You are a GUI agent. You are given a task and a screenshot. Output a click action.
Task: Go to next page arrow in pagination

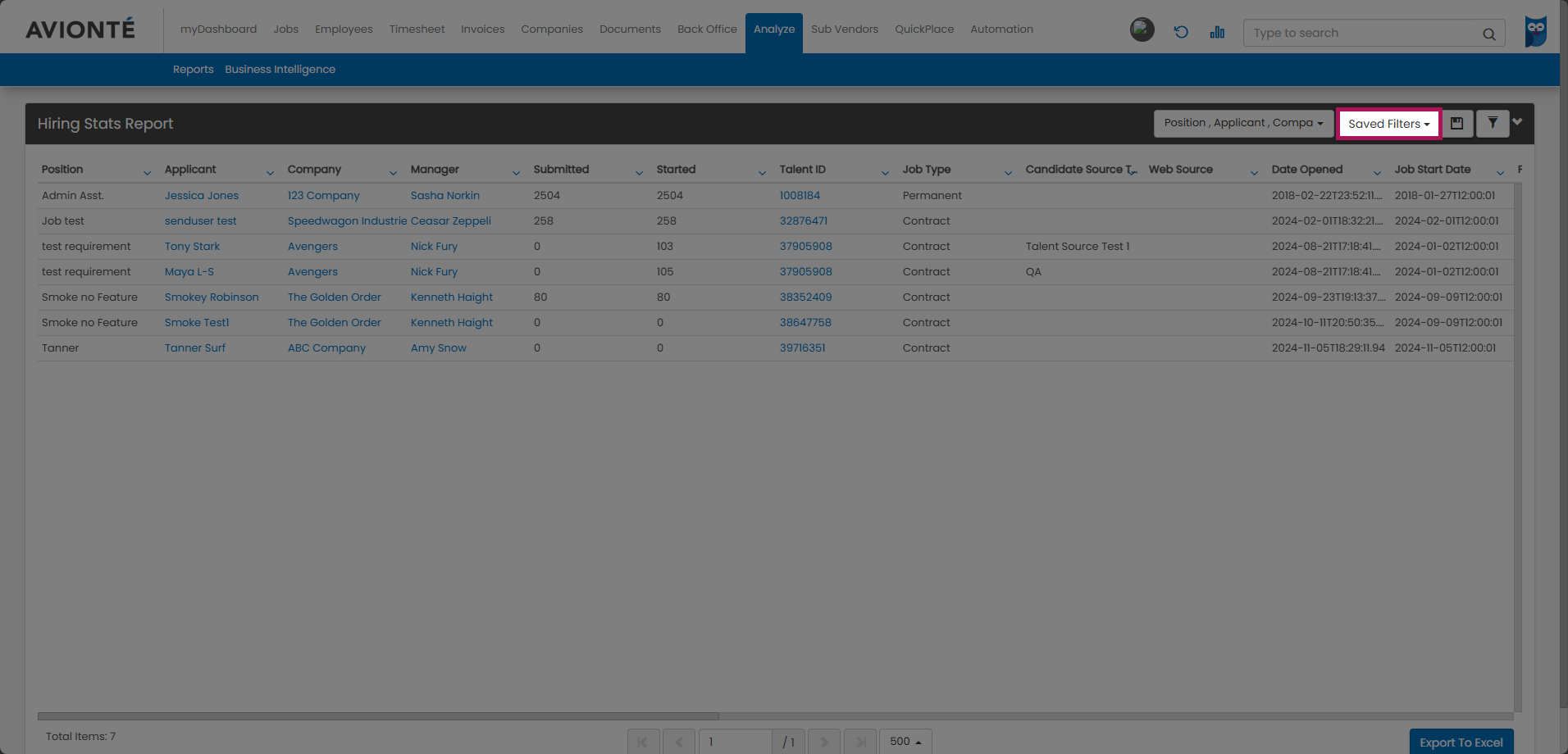824,742
